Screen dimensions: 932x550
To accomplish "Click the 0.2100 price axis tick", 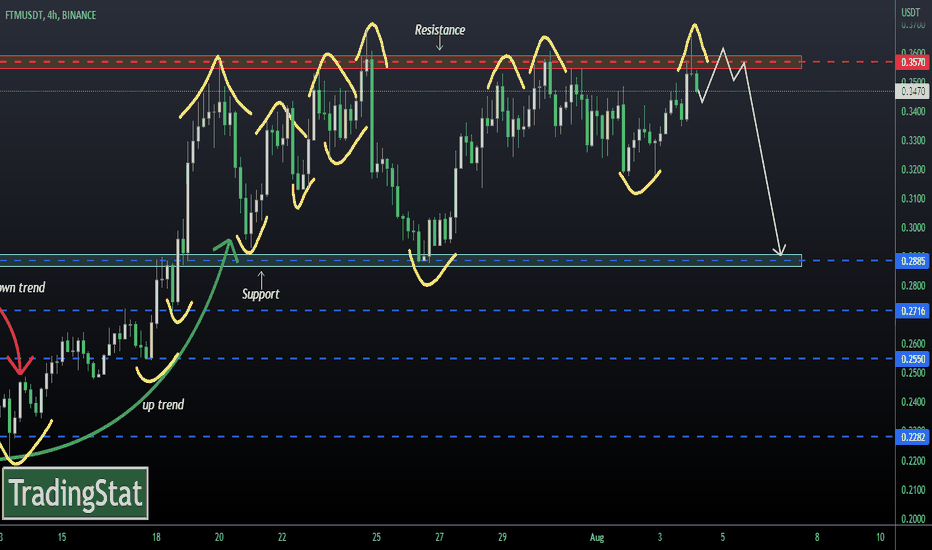I will [x=913, y=490].
